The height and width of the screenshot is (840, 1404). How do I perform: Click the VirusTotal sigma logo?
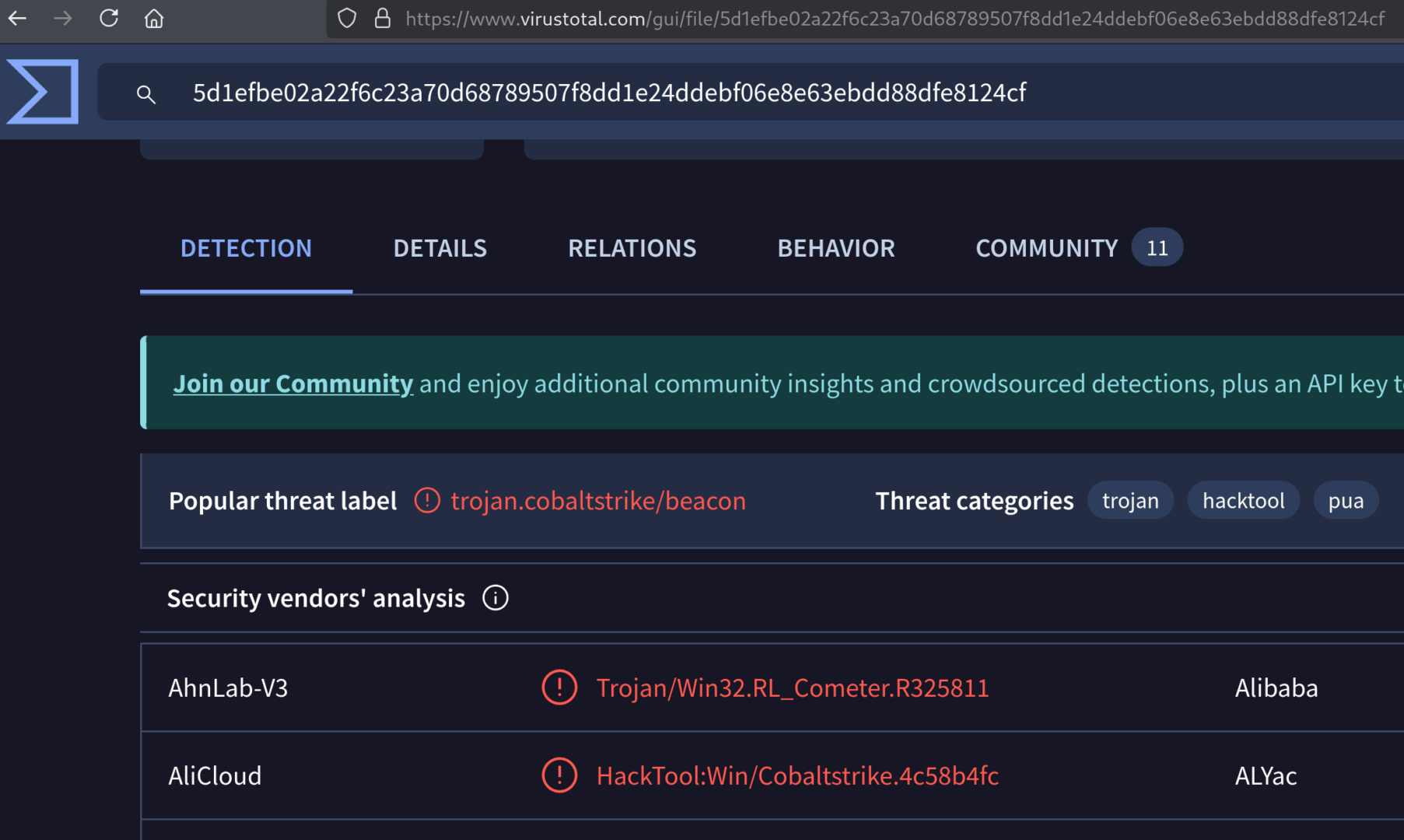(x=43, y=92)
